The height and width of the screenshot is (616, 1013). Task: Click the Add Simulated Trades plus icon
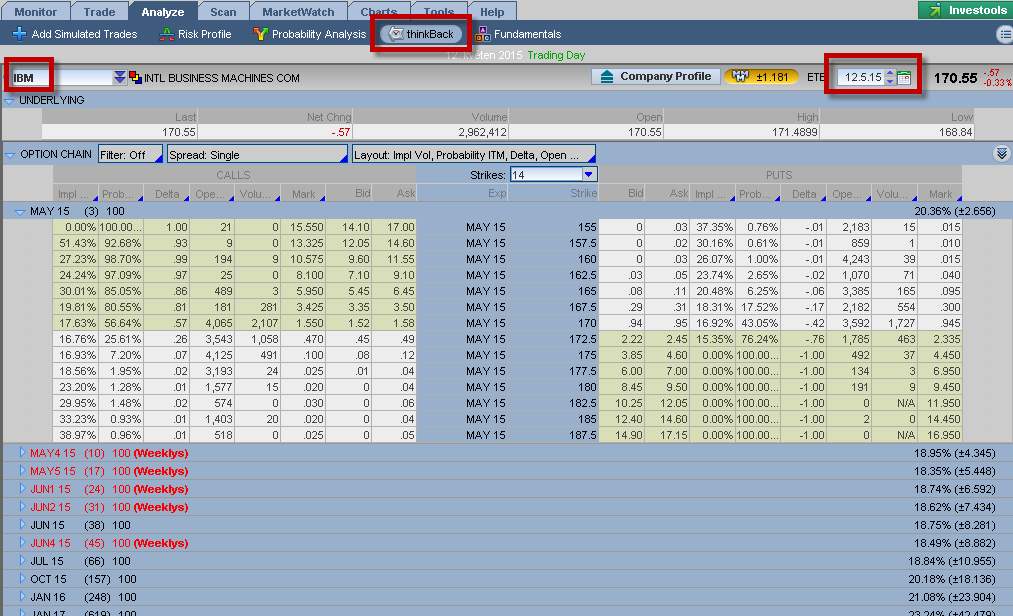coord(19,34)
